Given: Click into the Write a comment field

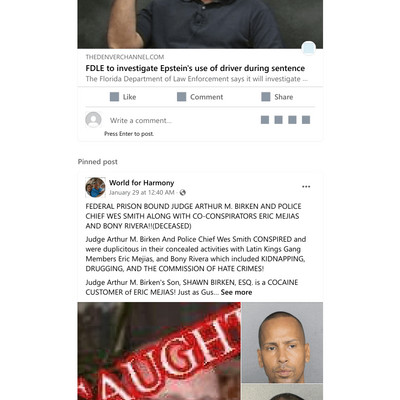Looking at the screenshot, I should point(180,120).
